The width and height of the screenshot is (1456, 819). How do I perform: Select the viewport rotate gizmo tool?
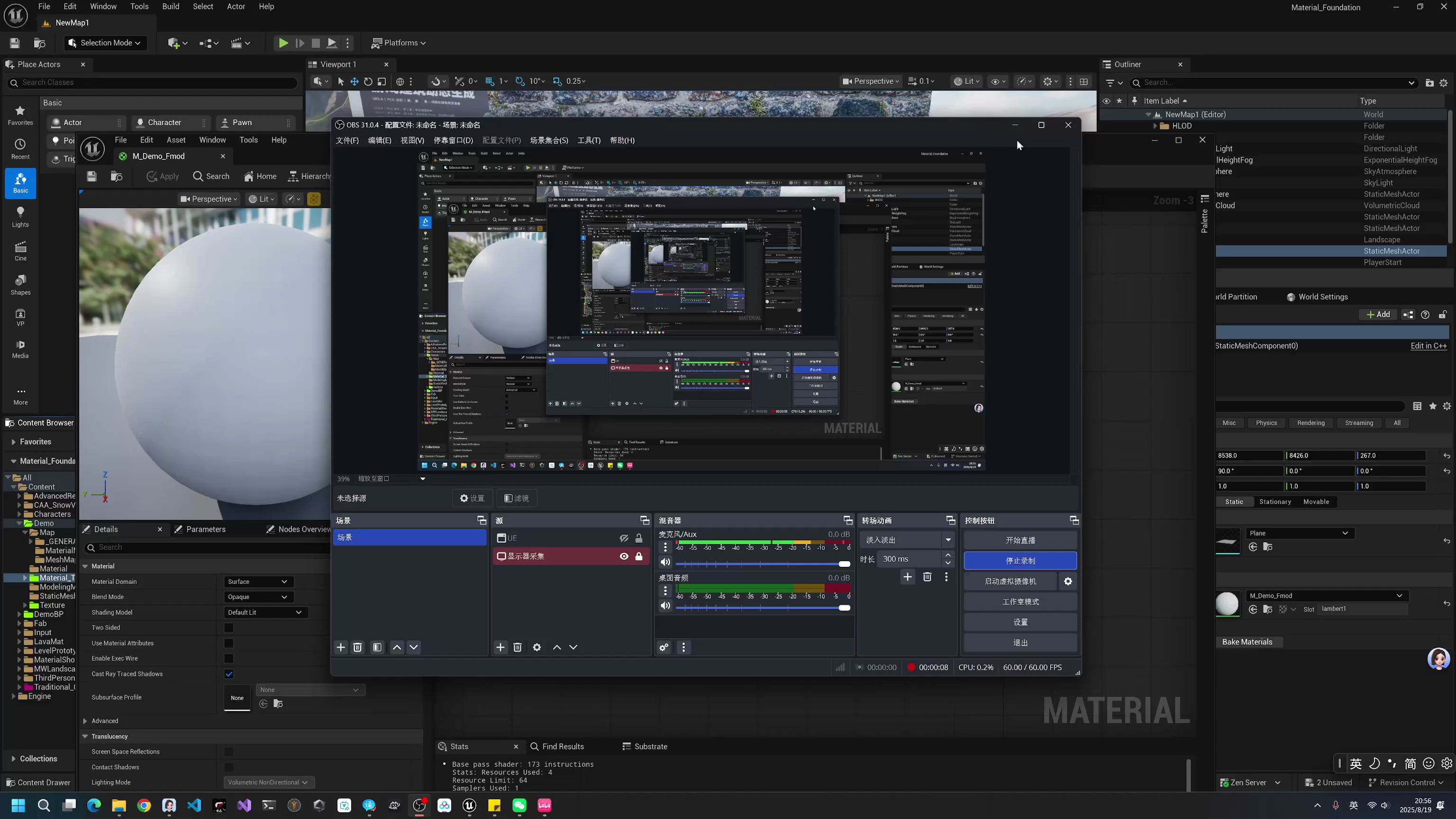tap(368, 82)
